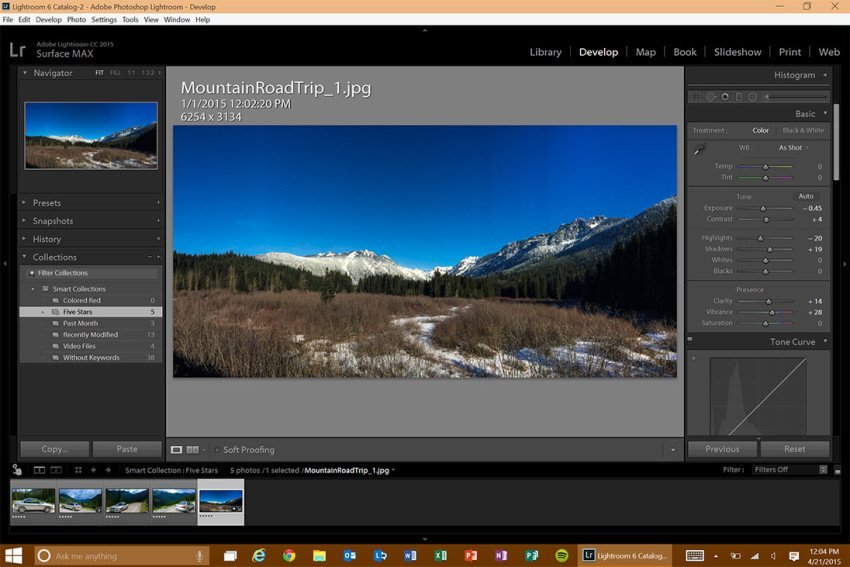Open the Print module
The image size is (850, 567).
pyautogui.click(x=790, y=52)
